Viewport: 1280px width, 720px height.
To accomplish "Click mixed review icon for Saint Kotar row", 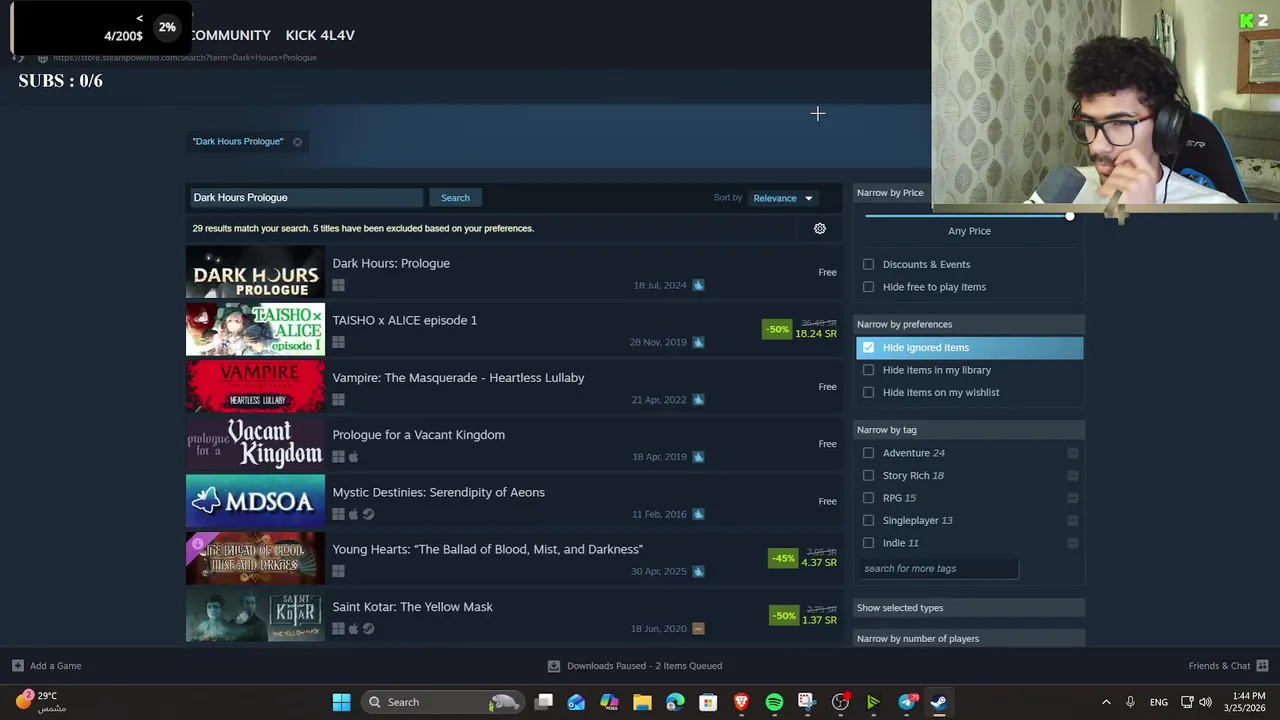I will point(698,629).
